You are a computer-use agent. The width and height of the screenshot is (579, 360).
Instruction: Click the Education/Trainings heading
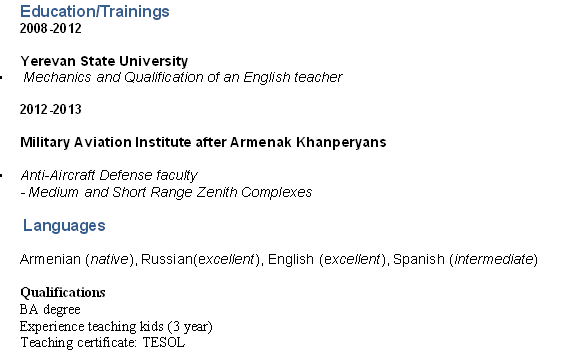95,11
